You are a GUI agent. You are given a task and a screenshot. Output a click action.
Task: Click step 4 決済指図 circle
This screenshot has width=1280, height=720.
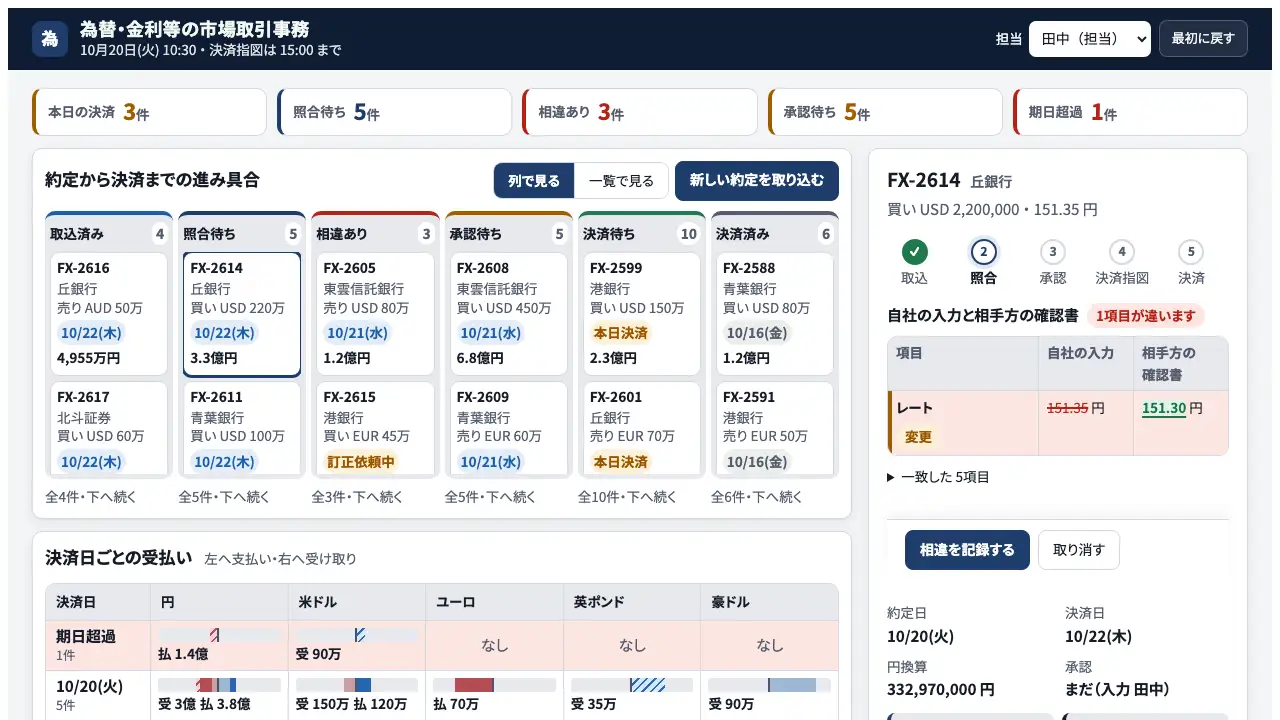(1122, 252)
